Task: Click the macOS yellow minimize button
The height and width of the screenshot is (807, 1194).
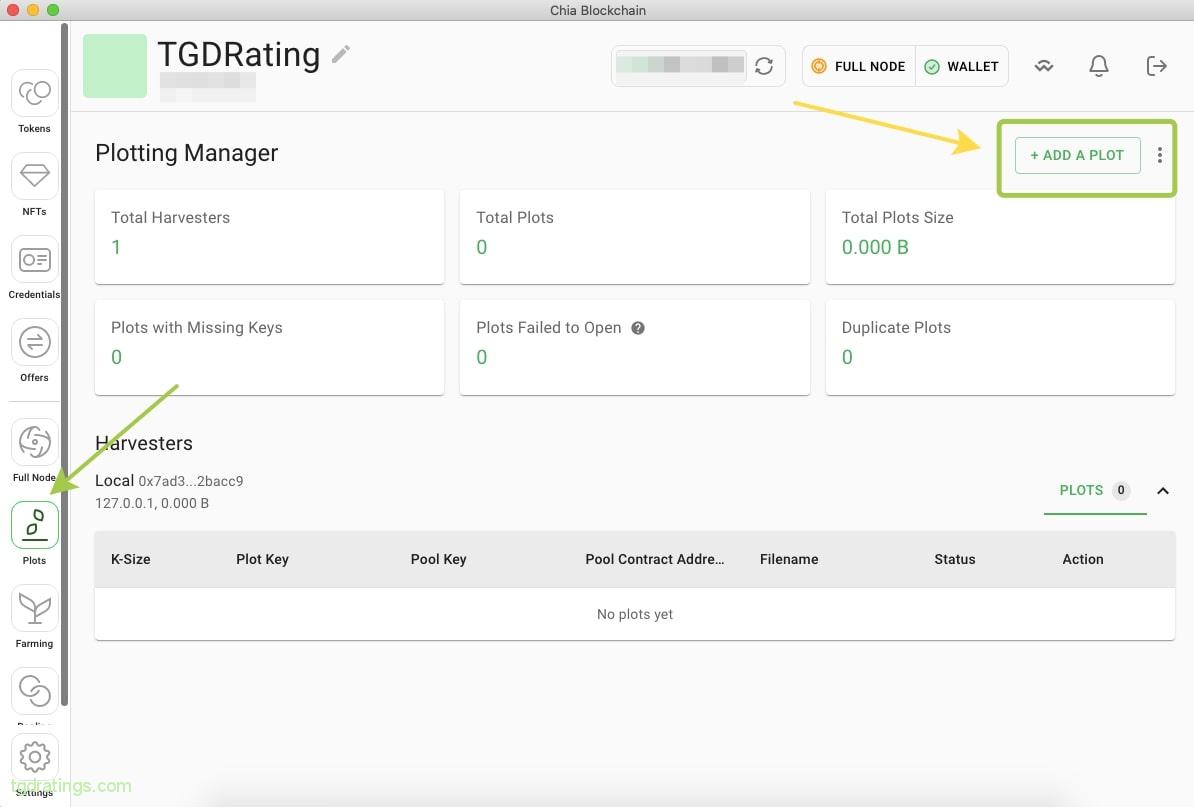Action: (x=33, y=10)
